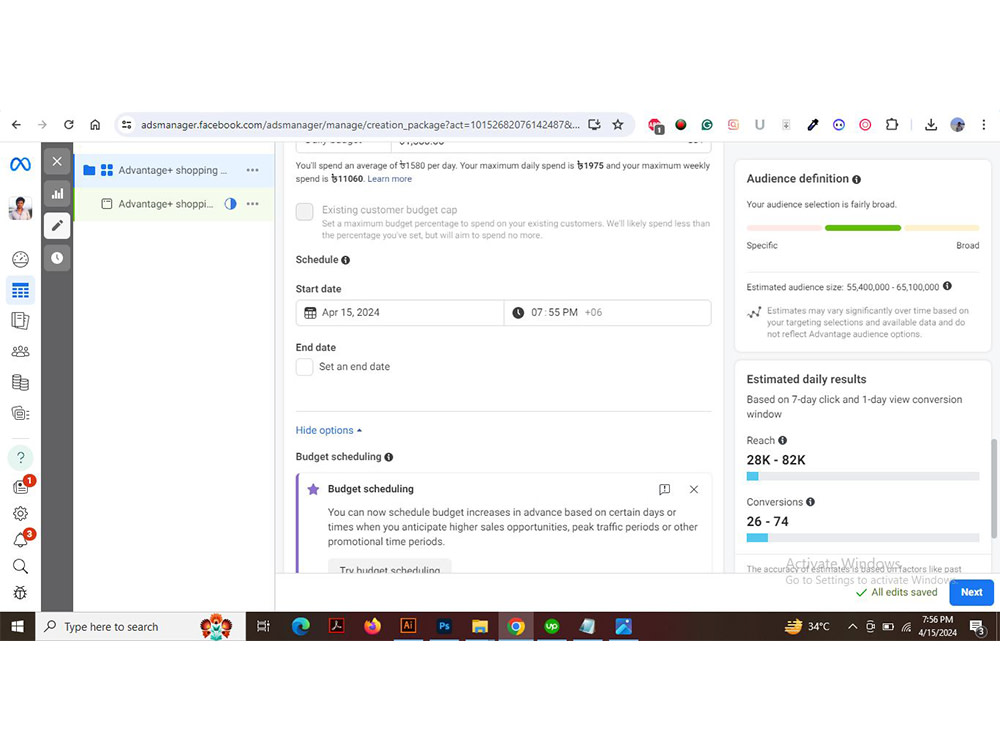Click the adsmanager.facebook.com address bar

(x=360, y=125)
